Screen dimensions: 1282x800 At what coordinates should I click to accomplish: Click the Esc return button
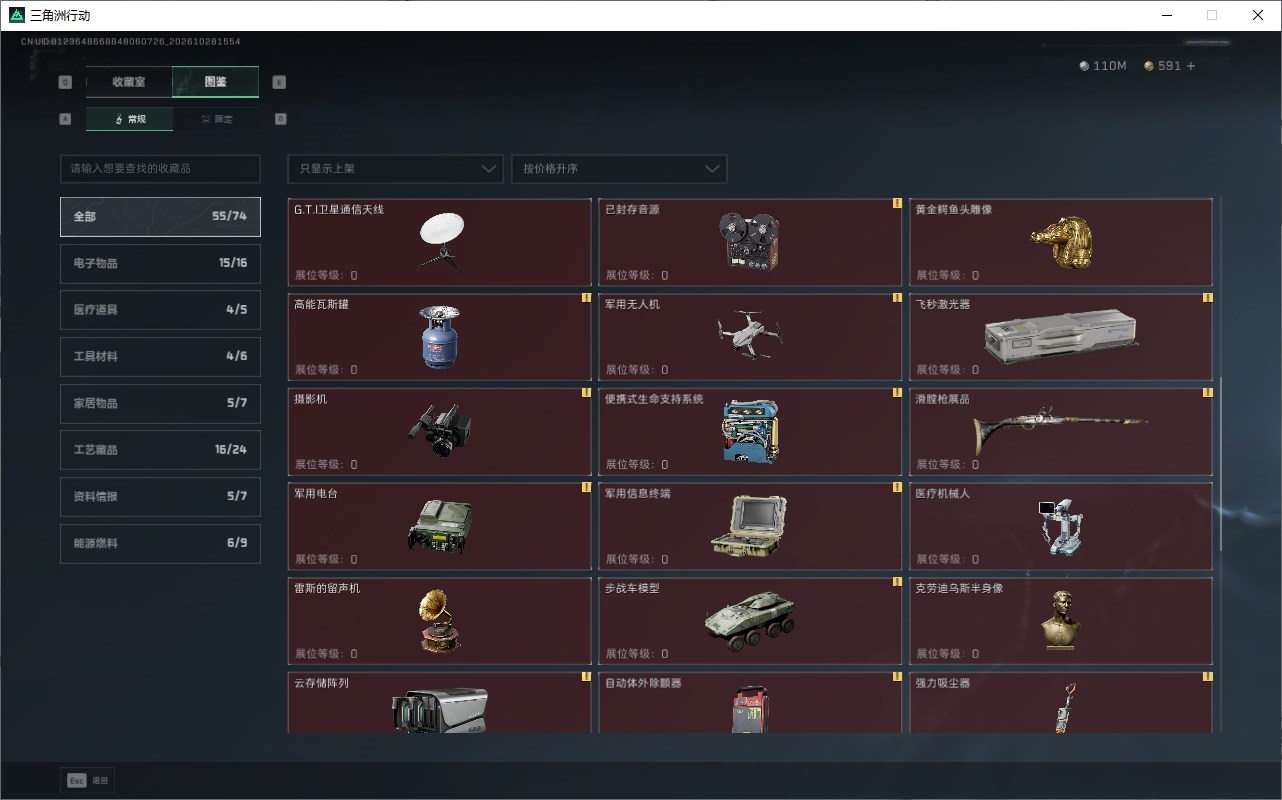(x=88, y=780)
